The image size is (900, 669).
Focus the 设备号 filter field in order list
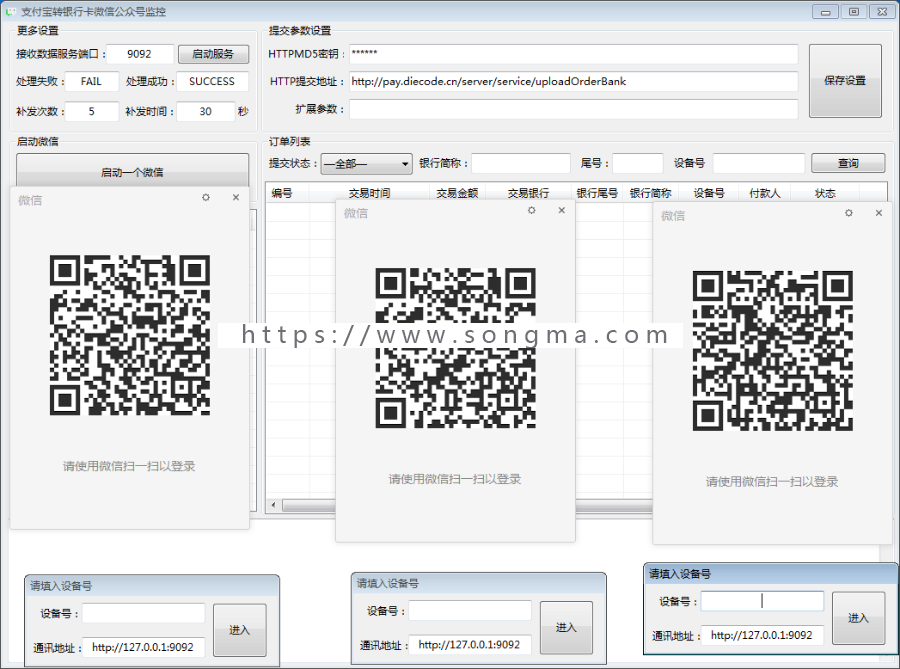pyautogui.click(x=759, y=164)
